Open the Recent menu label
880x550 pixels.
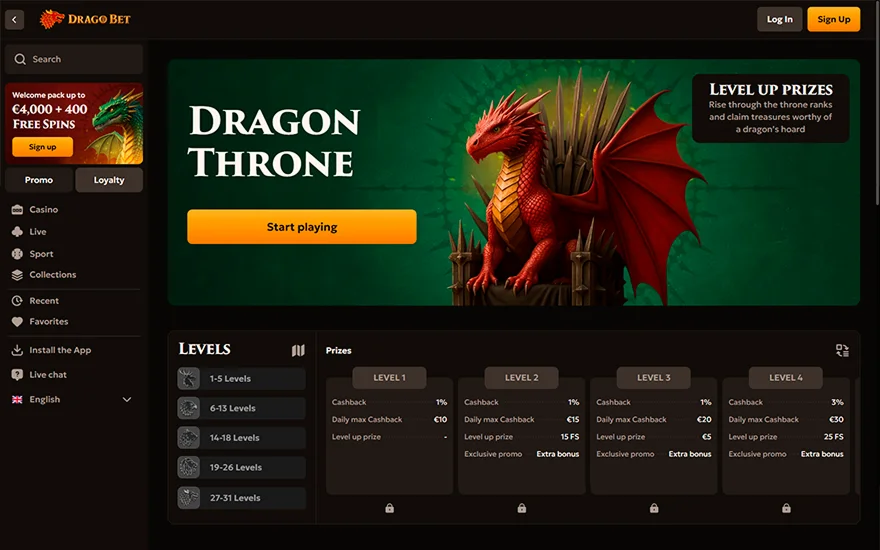tap(44, 300)
